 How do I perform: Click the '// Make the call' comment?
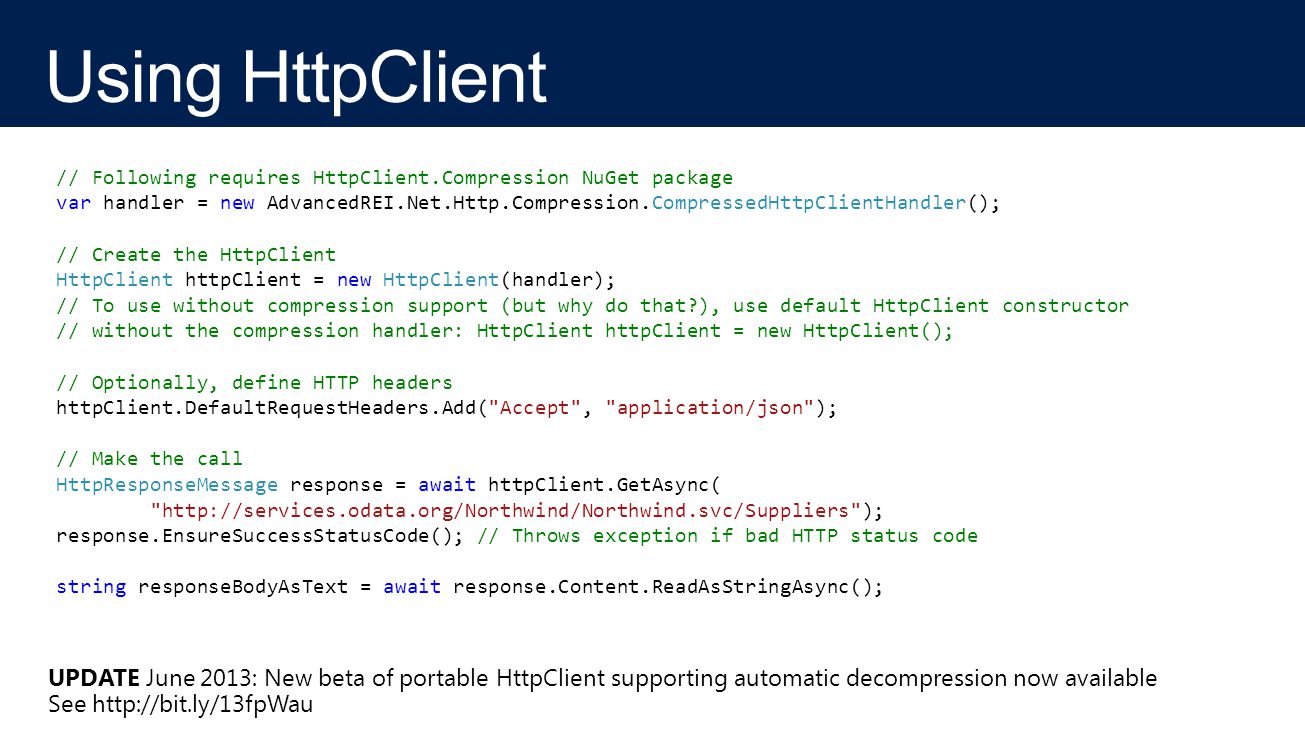tap(150, 459)
